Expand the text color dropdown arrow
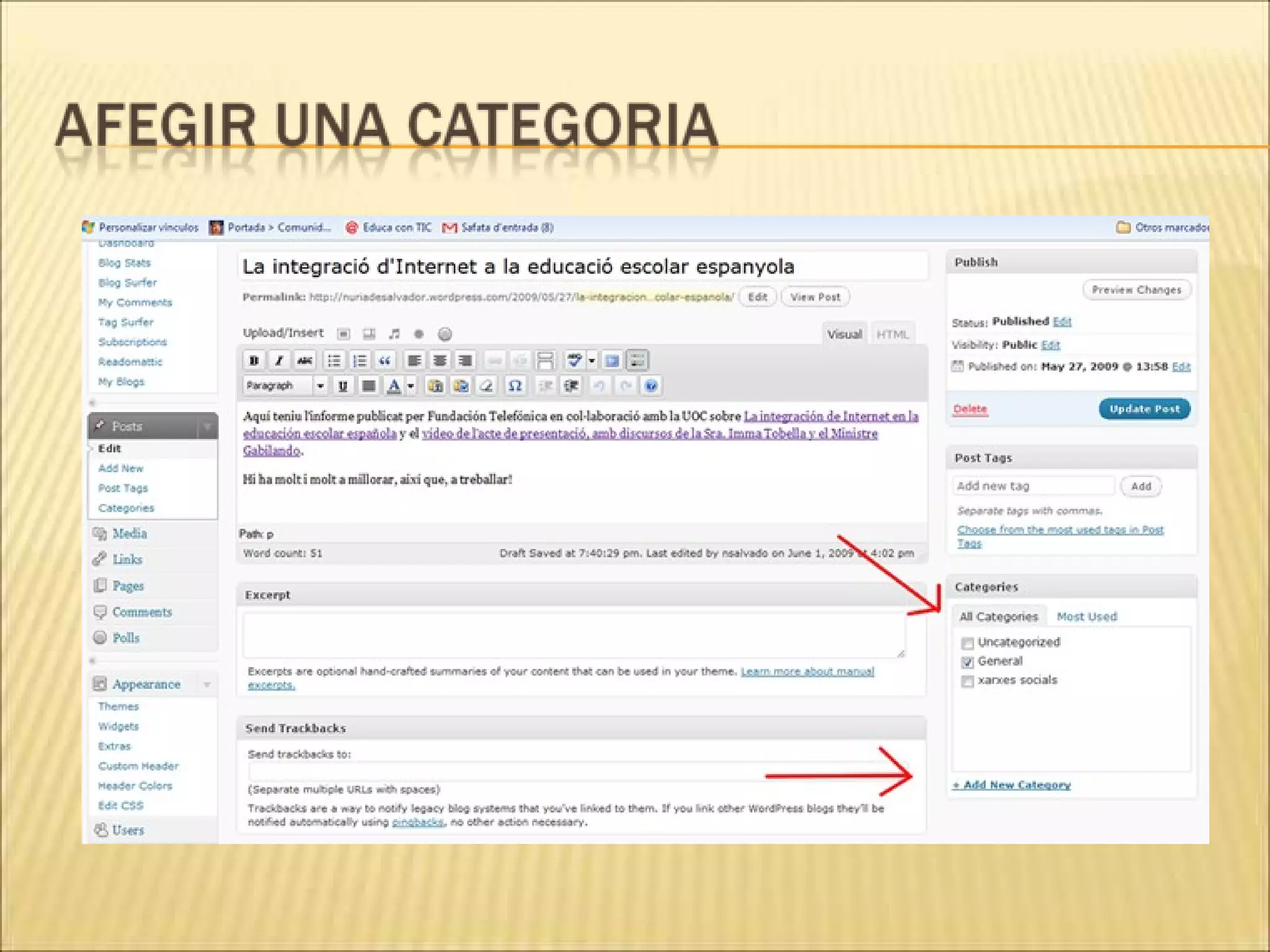The width and height of the screenshot is (1270, 952). [411, 386]
